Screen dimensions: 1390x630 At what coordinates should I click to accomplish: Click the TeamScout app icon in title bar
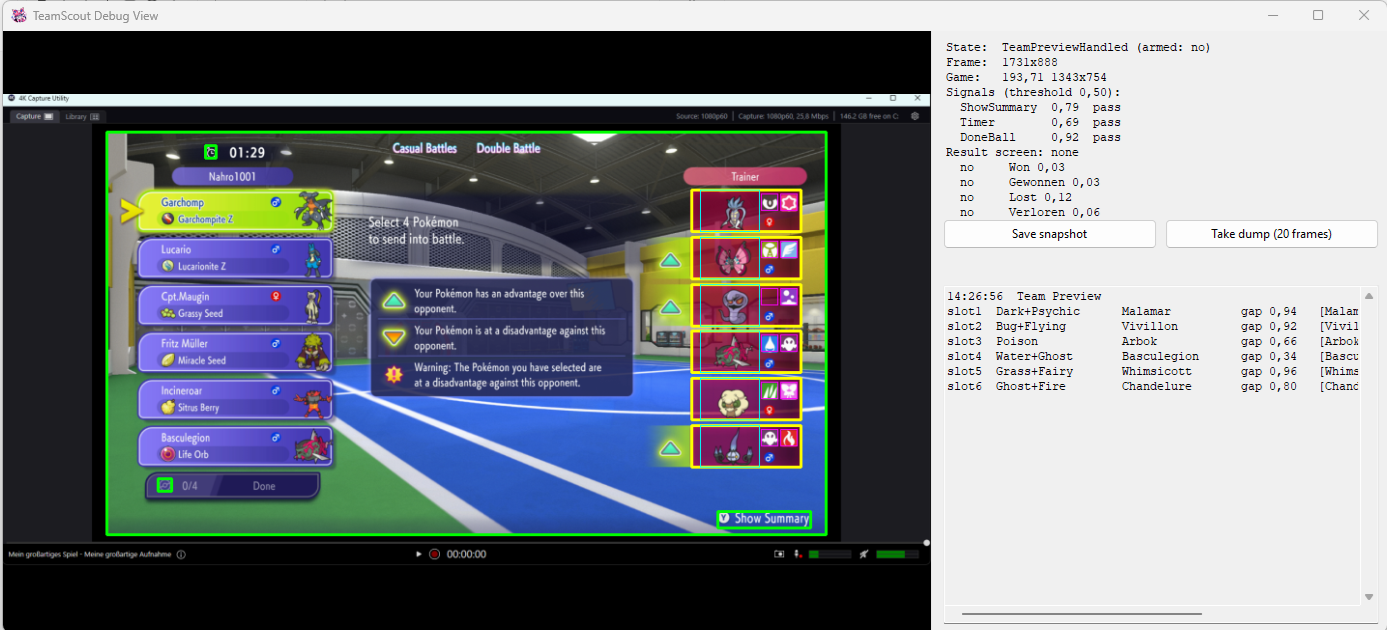tap(19, 15)
